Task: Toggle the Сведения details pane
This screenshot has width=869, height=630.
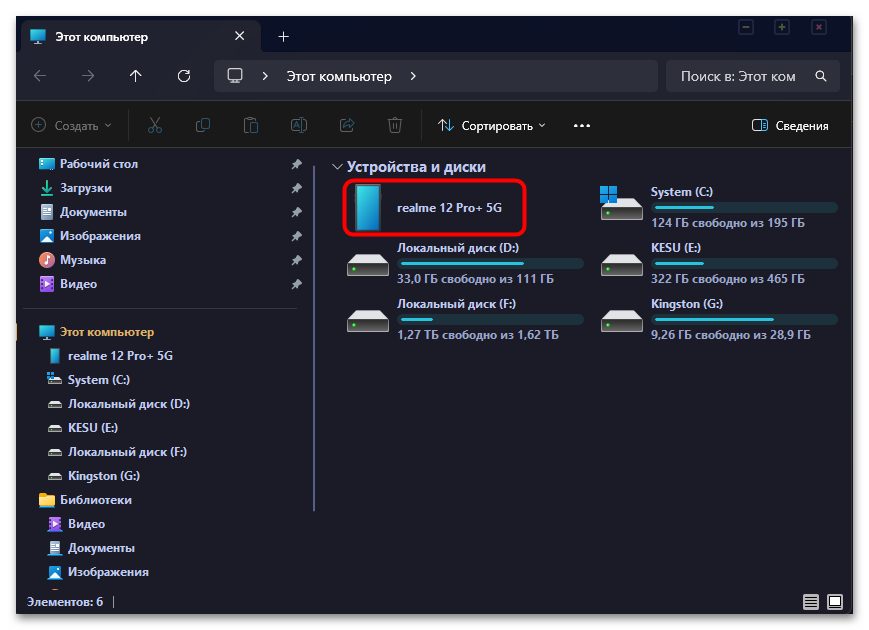Action: click(790, 126)
